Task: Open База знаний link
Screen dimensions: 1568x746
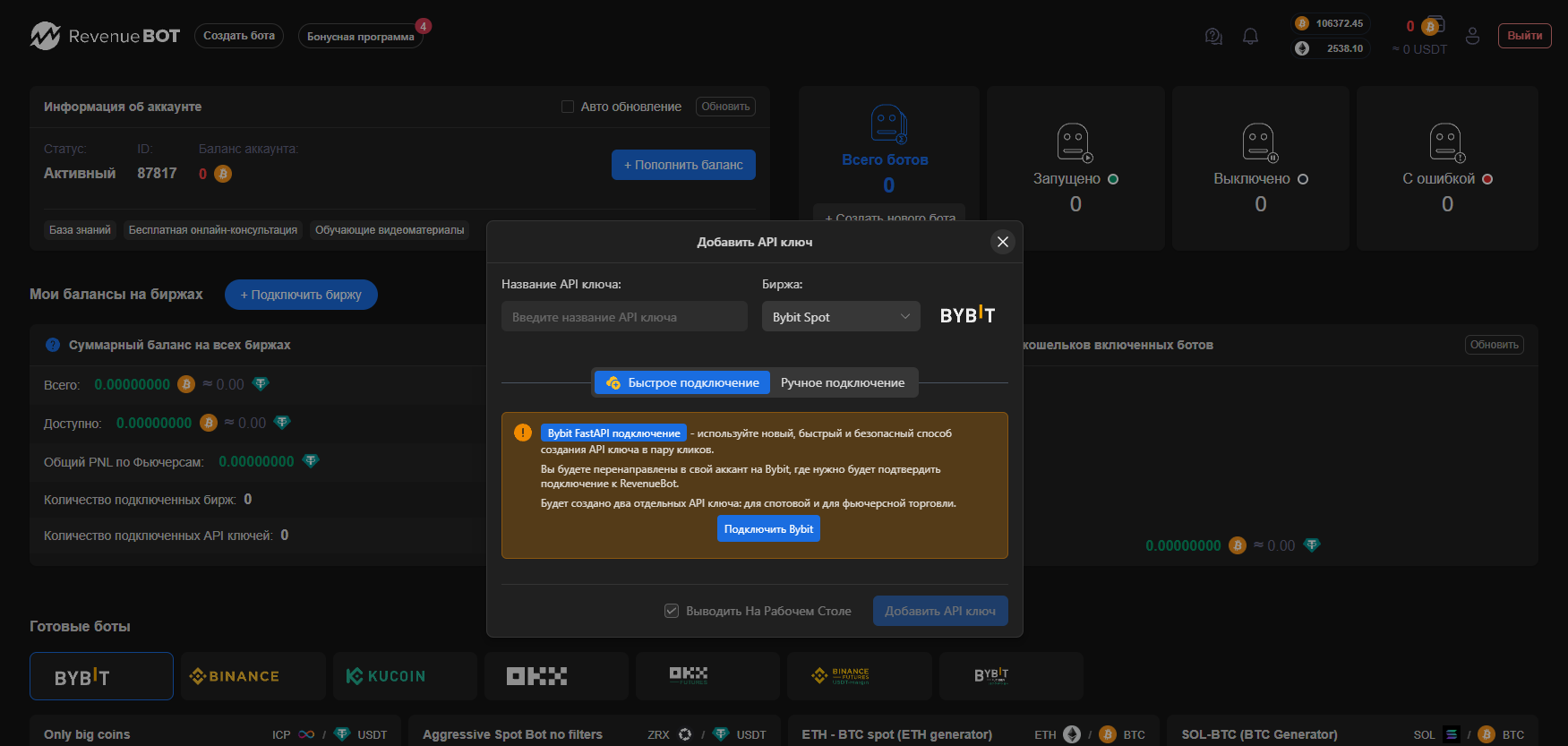Action: [x=80, y=230]
